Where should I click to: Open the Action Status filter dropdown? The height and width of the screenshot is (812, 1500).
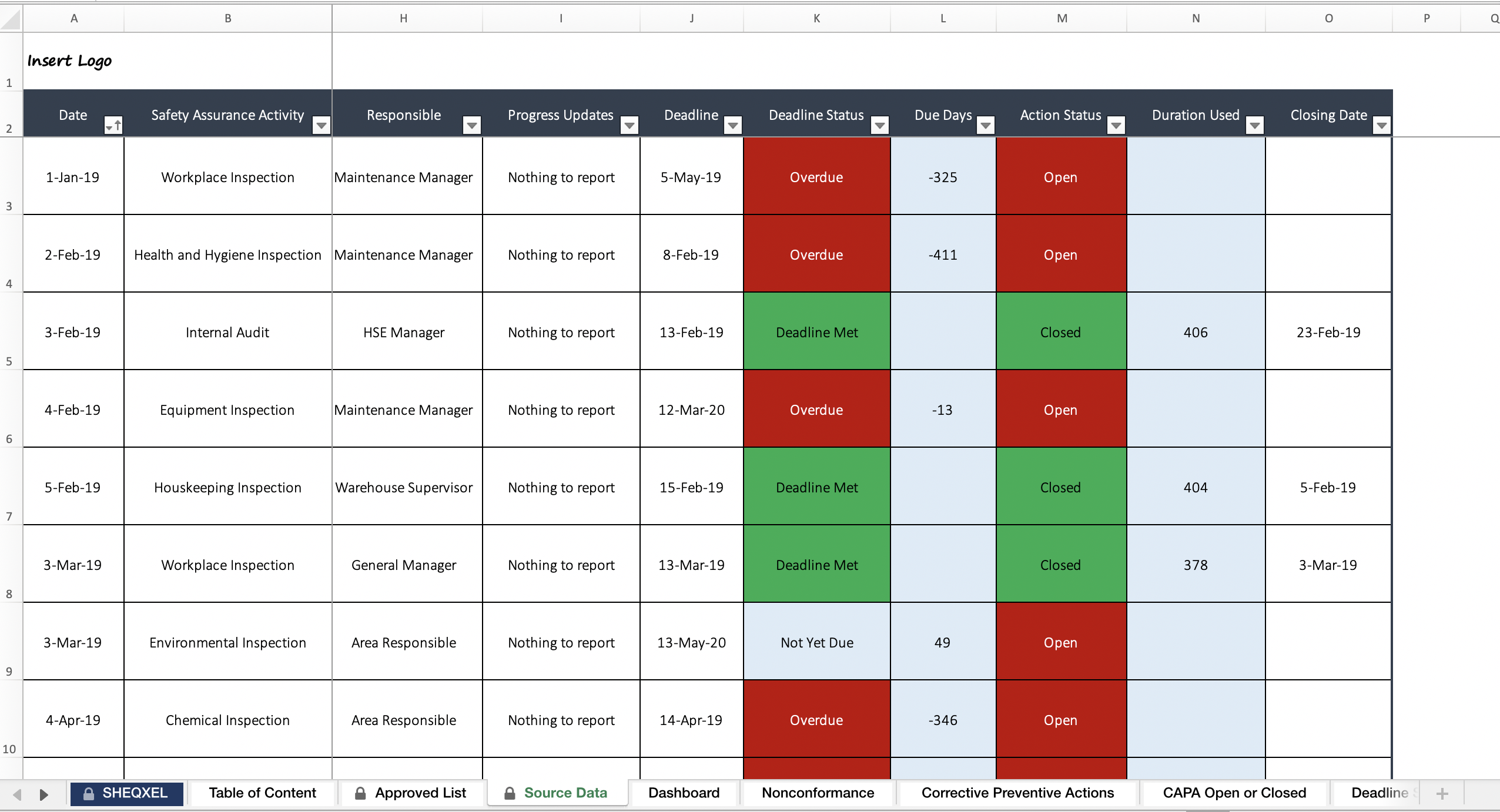coord(1116,125)
